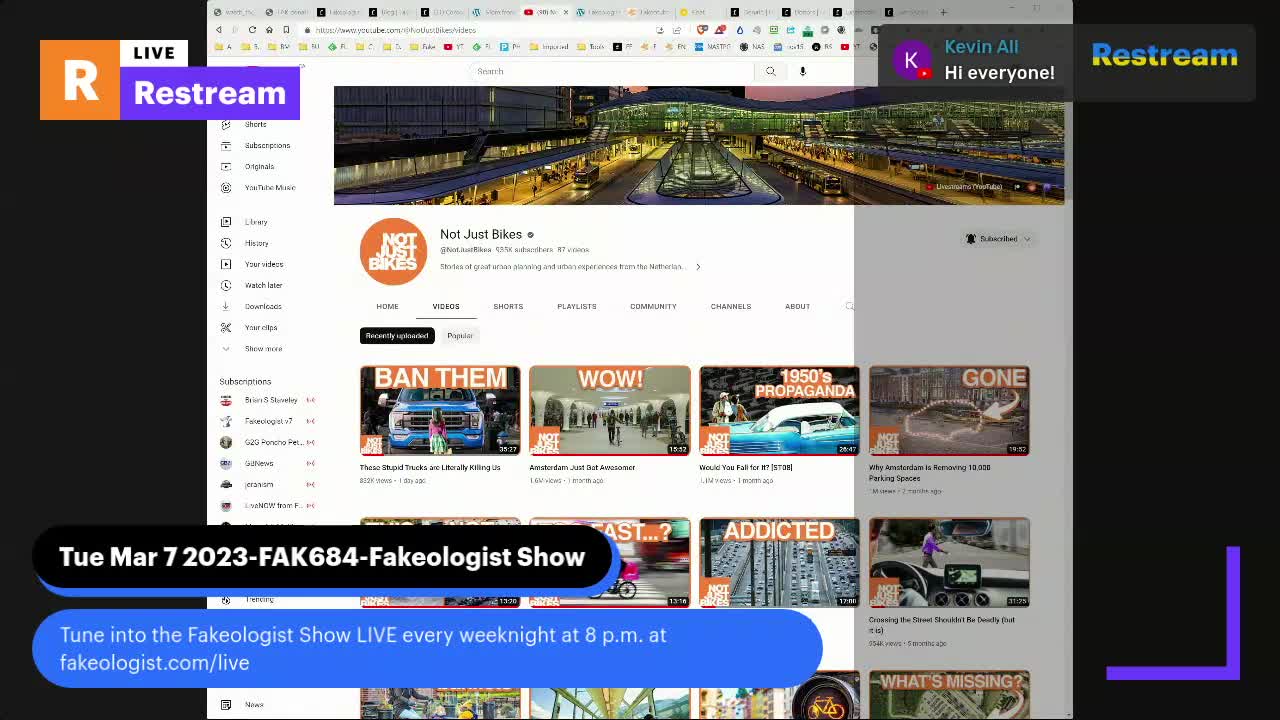Open jeranism subscription channel
This screenshot has height=720, width=1280.
(x=258, y=484)
